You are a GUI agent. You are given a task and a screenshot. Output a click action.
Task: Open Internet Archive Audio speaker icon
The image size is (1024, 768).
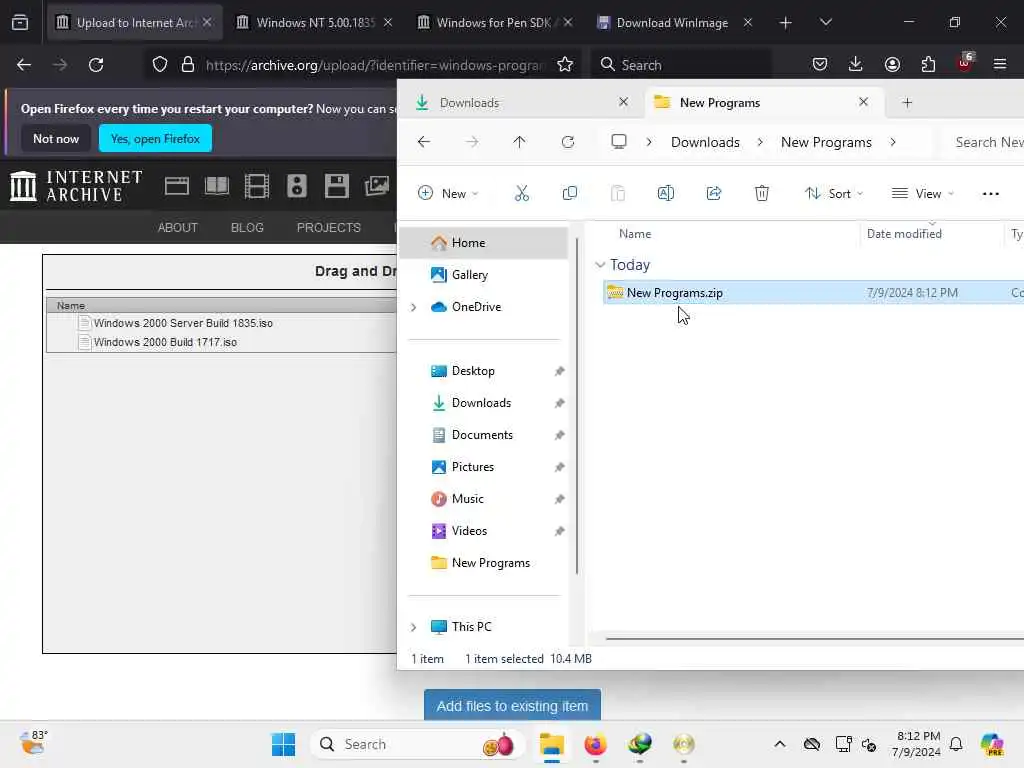(x=296, y=187)
